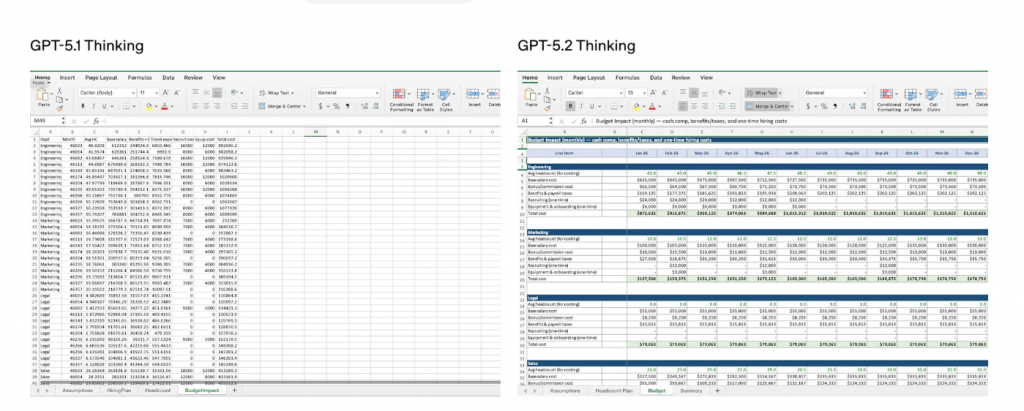1024x411 pixels.
Task: Open Cell Styles in the left Excel window
Action: click(446, 95)
